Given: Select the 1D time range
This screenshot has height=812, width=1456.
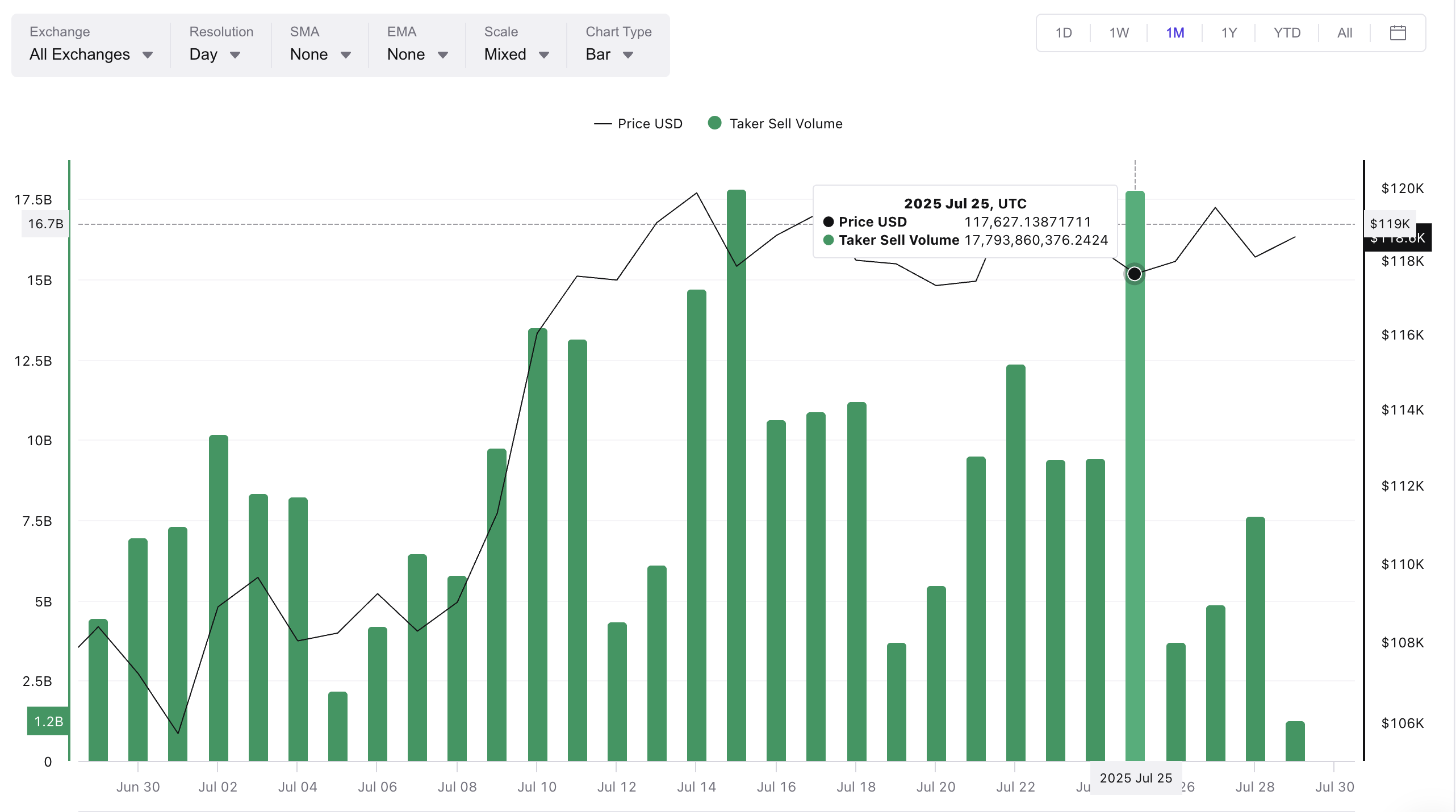Looking at the screenshot, I should pos(1064,32).
